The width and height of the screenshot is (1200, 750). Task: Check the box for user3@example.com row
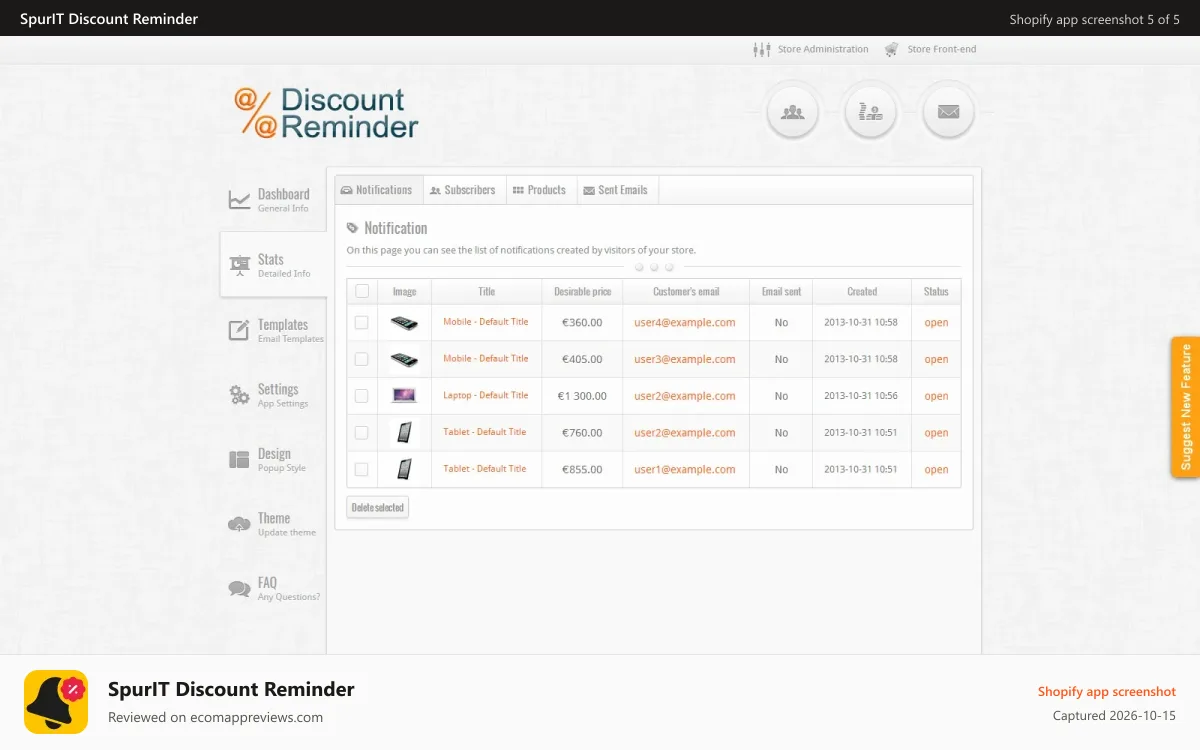point(362,359)
